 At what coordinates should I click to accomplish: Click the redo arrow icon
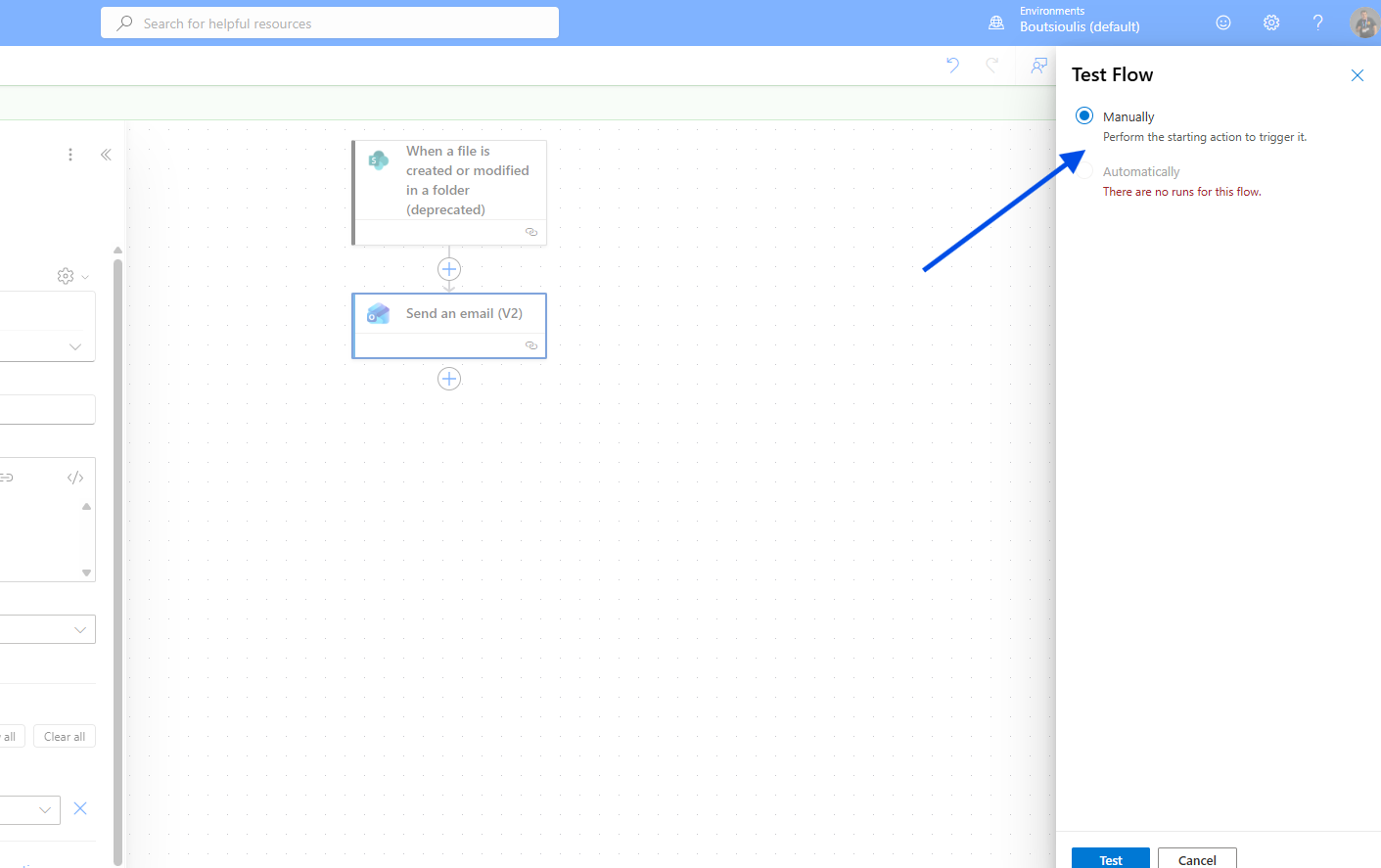tap(992, 66)
